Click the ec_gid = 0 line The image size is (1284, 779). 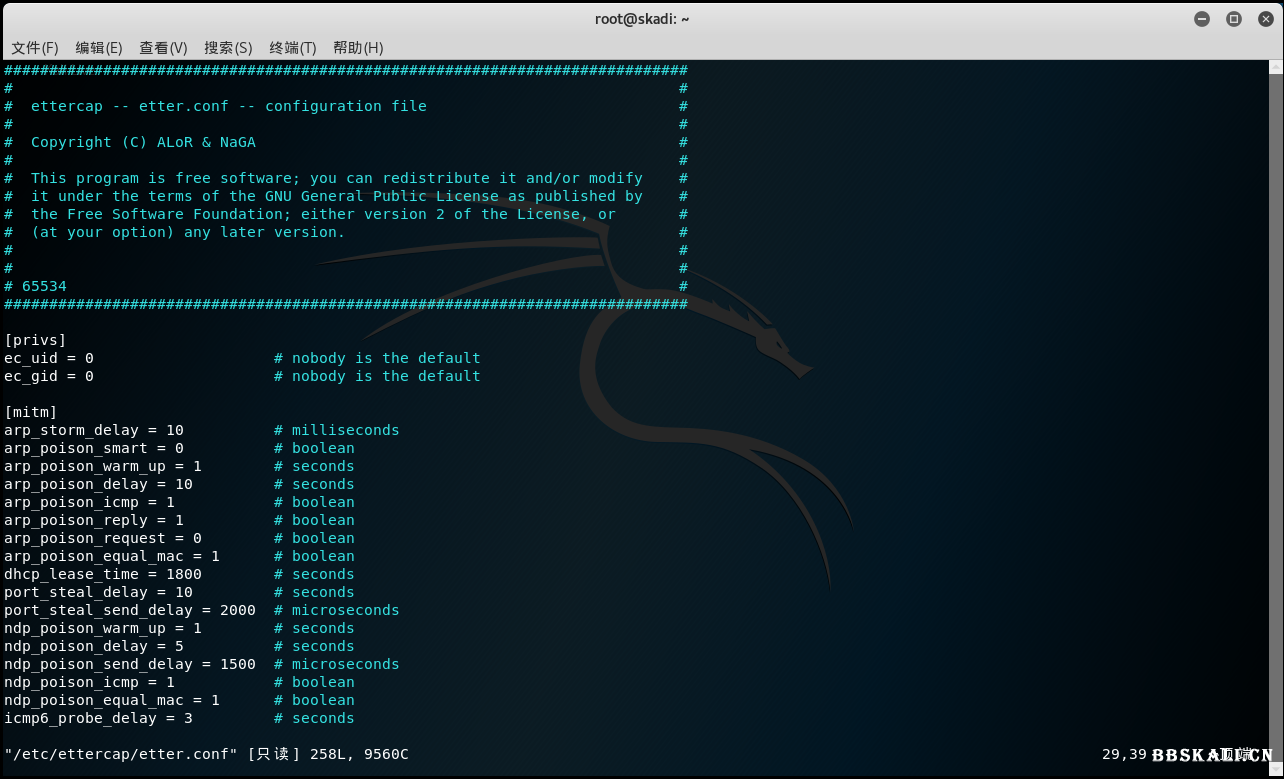pyautogui.click(x=49, y=376)
